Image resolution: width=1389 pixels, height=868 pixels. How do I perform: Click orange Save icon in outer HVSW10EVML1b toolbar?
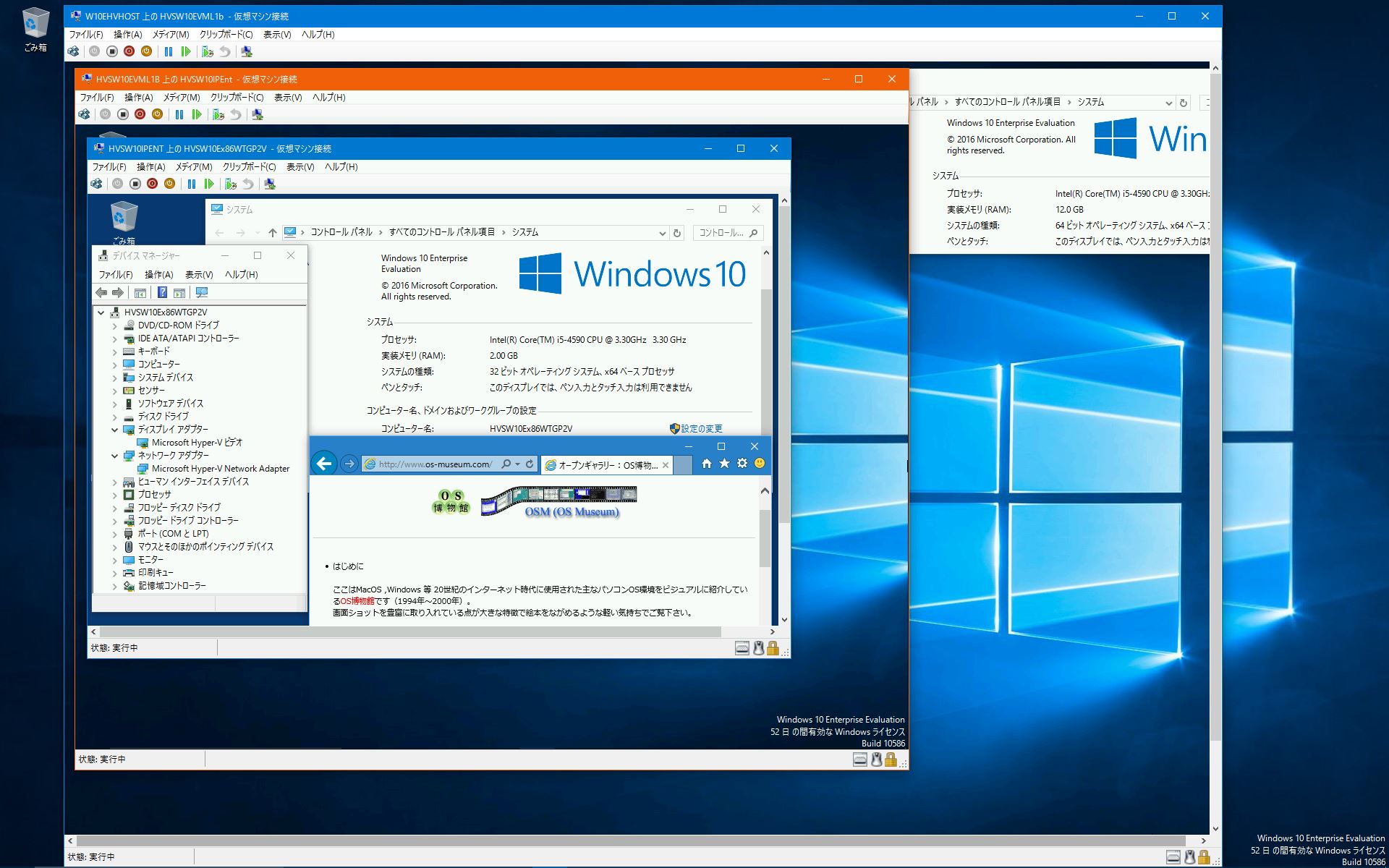click(x=146, y=51)
